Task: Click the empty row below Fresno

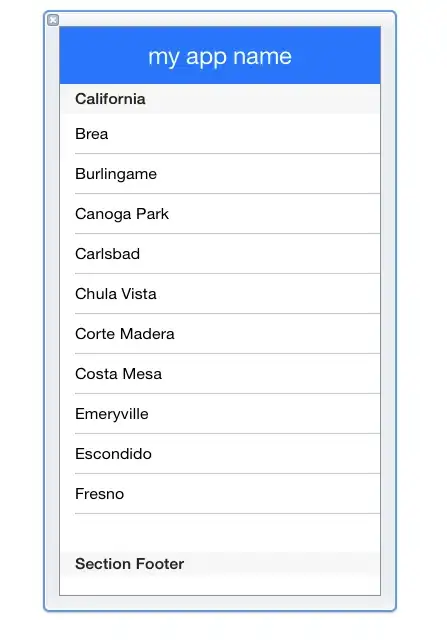Action: [x=220, y=533]
